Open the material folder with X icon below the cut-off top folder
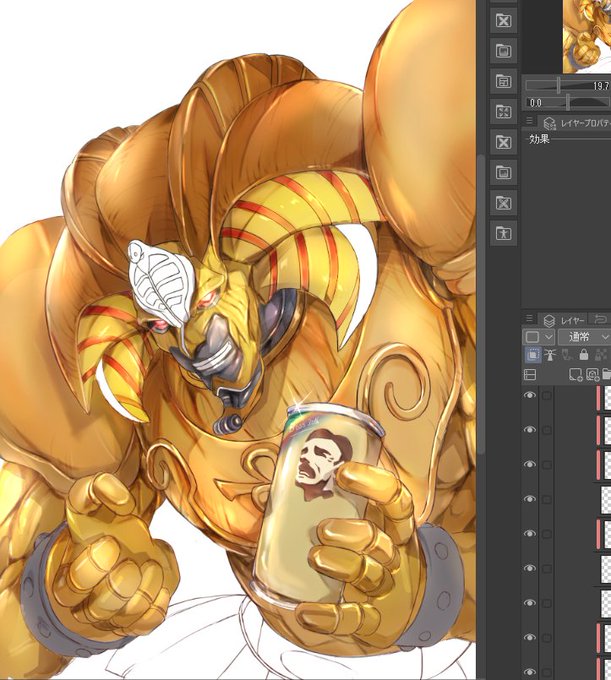611x680 pixels. [x=503, y=20]
